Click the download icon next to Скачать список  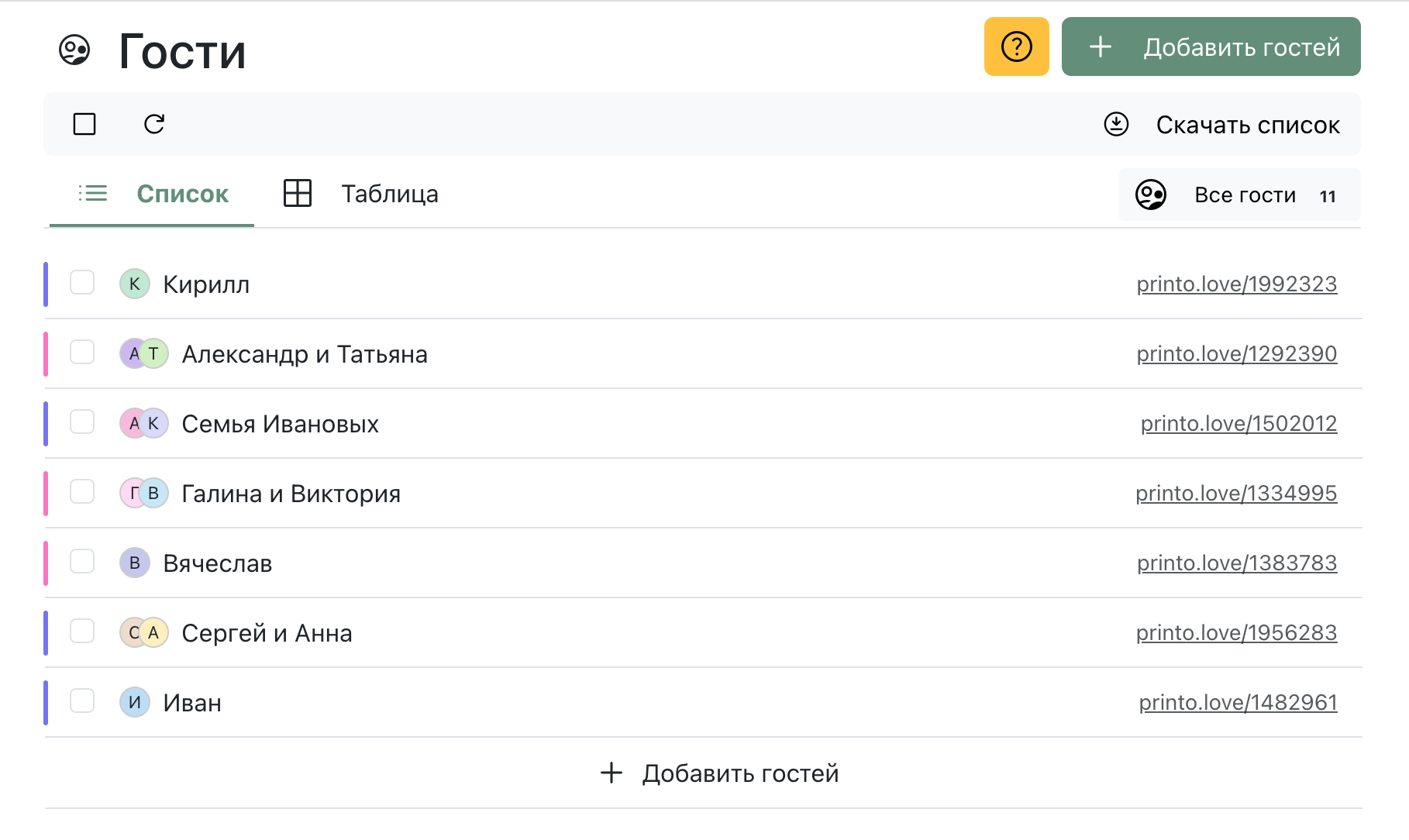(x=1116, y=124)
